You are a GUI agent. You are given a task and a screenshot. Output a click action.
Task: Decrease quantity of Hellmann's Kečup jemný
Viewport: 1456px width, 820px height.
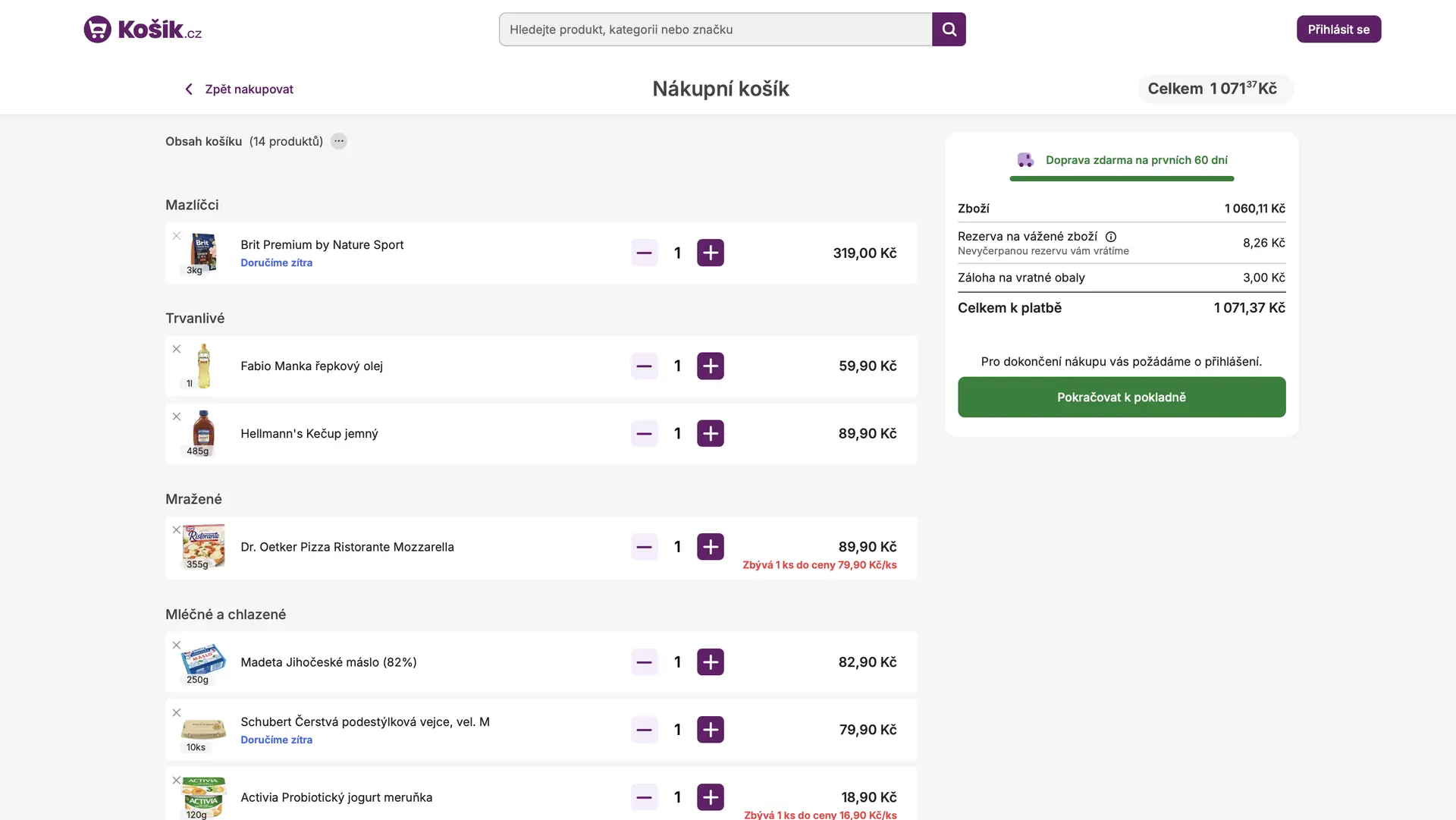645,433
